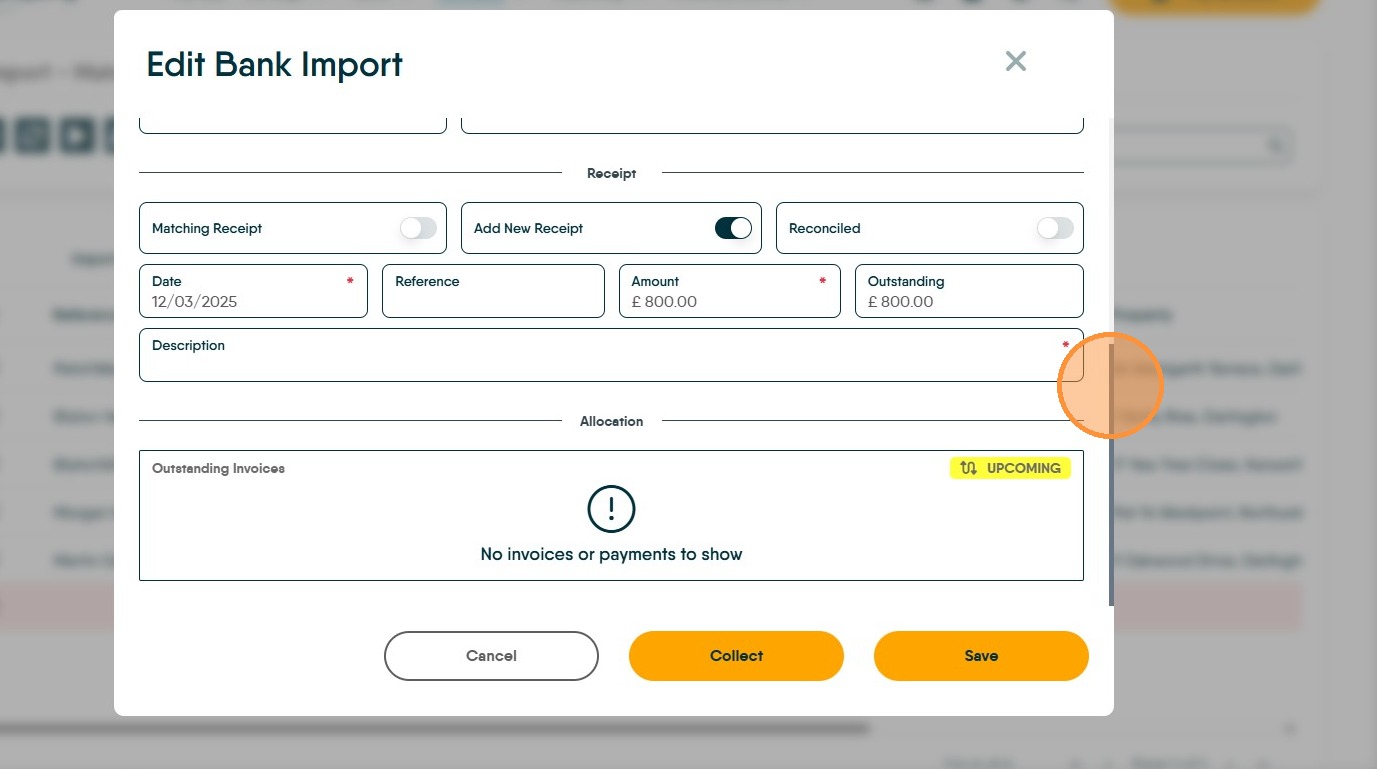Close the Edit Bank Import dialog

tap(1015, 62)
